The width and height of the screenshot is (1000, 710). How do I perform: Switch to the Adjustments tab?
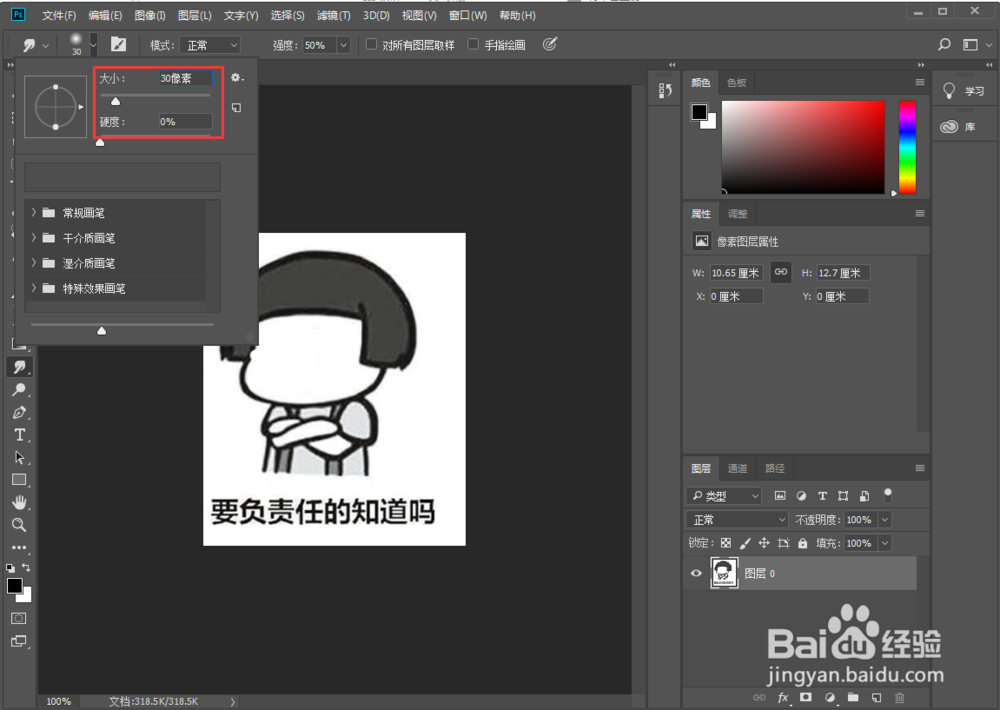coord(737,214)
